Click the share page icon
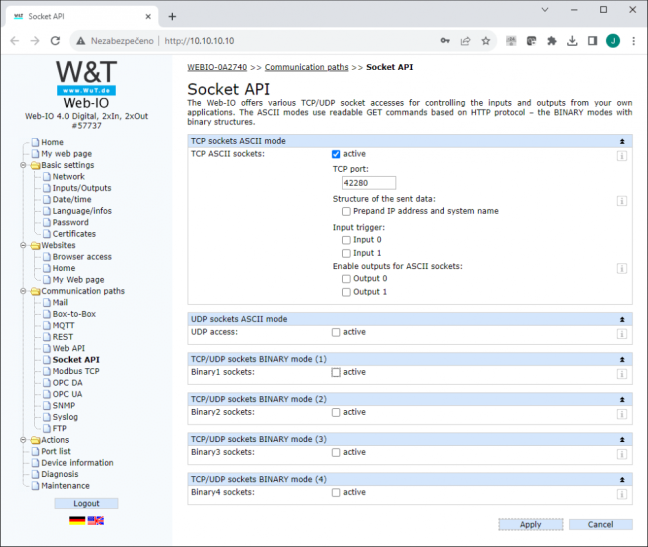Screen dimensions: 648x547 pyautogui.click(x=465, y=40)
